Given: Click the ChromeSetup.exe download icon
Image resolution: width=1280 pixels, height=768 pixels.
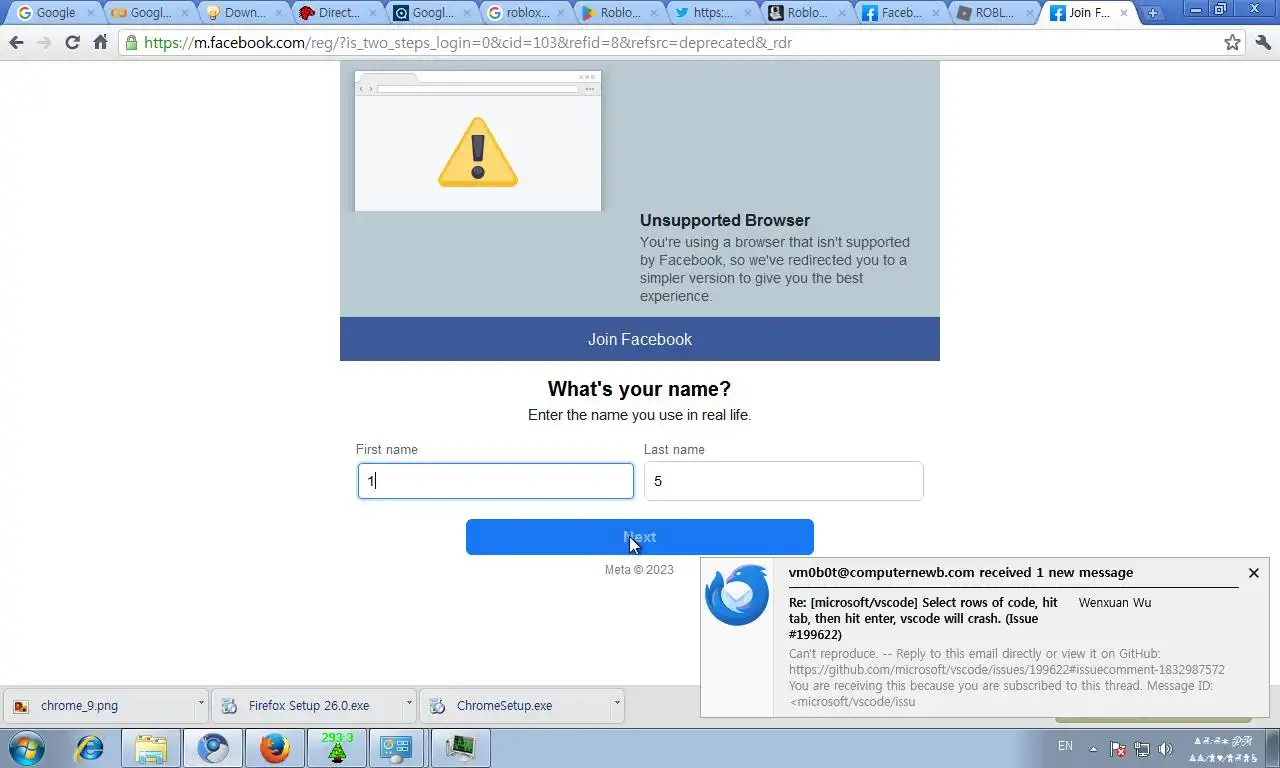Looking at the screenshot, I should pyautogui.click(x=437, y=706).
